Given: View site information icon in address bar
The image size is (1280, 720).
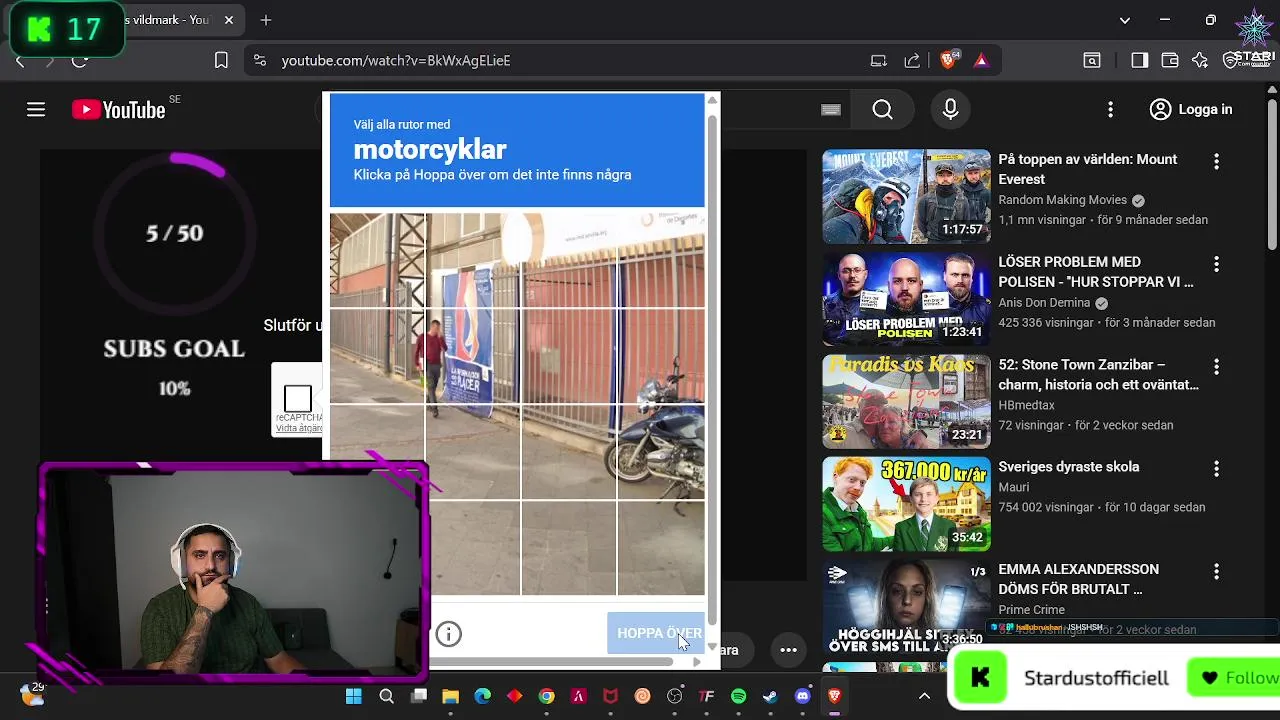Looking at the screenshot, I should coord(260,60).
